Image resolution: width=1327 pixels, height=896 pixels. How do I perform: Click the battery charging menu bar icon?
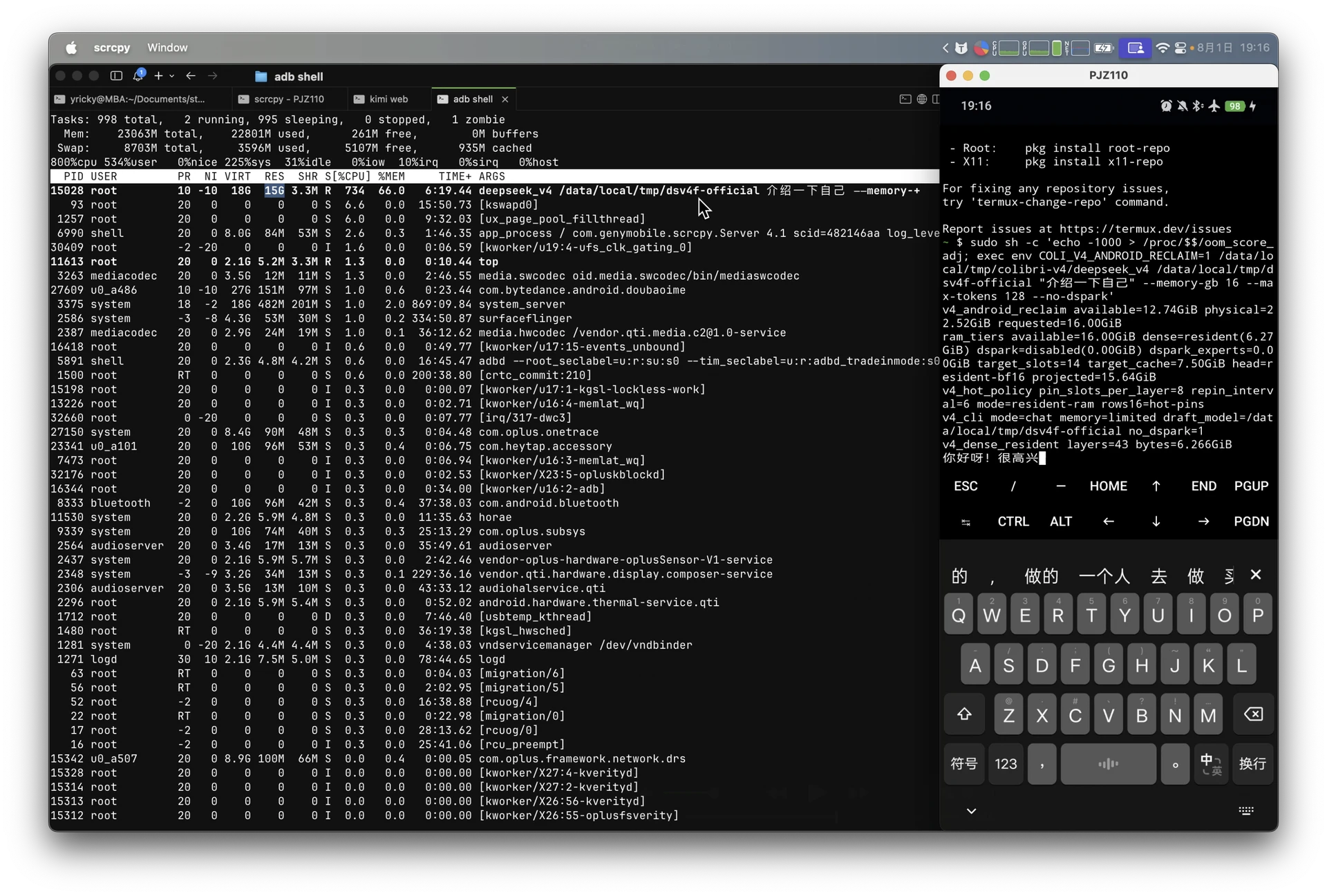pyautogui.click(x=1104, y=48)
